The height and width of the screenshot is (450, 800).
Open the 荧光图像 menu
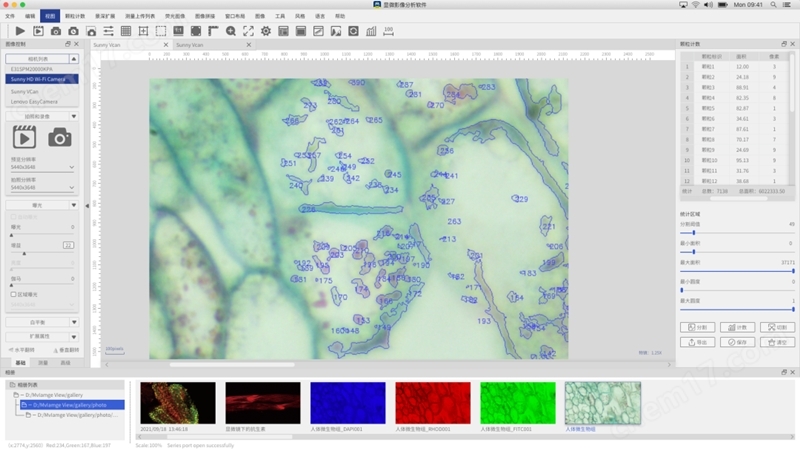[175, 17]
